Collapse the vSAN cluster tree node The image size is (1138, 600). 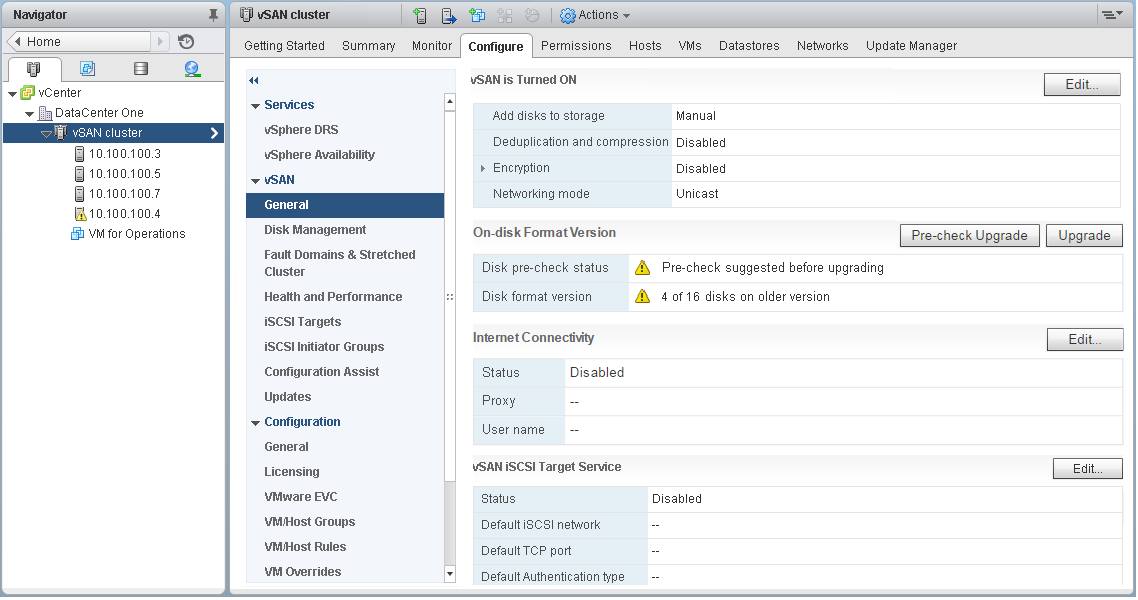[x=46, y=133]
